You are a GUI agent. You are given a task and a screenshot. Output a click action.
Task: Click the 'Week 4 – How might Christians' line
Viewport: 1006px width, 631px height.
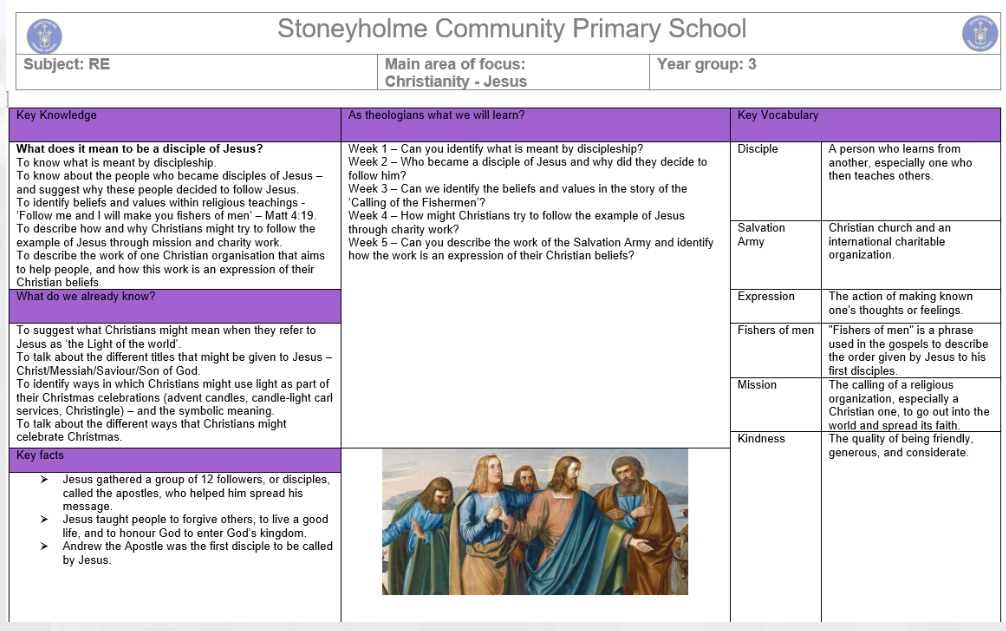pyautogui.click(x=516, y=223)
